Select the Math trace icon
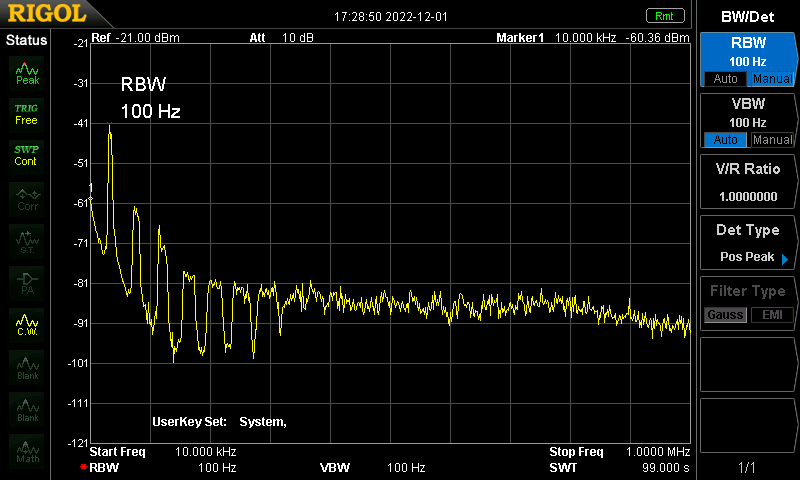 [27, 451]
